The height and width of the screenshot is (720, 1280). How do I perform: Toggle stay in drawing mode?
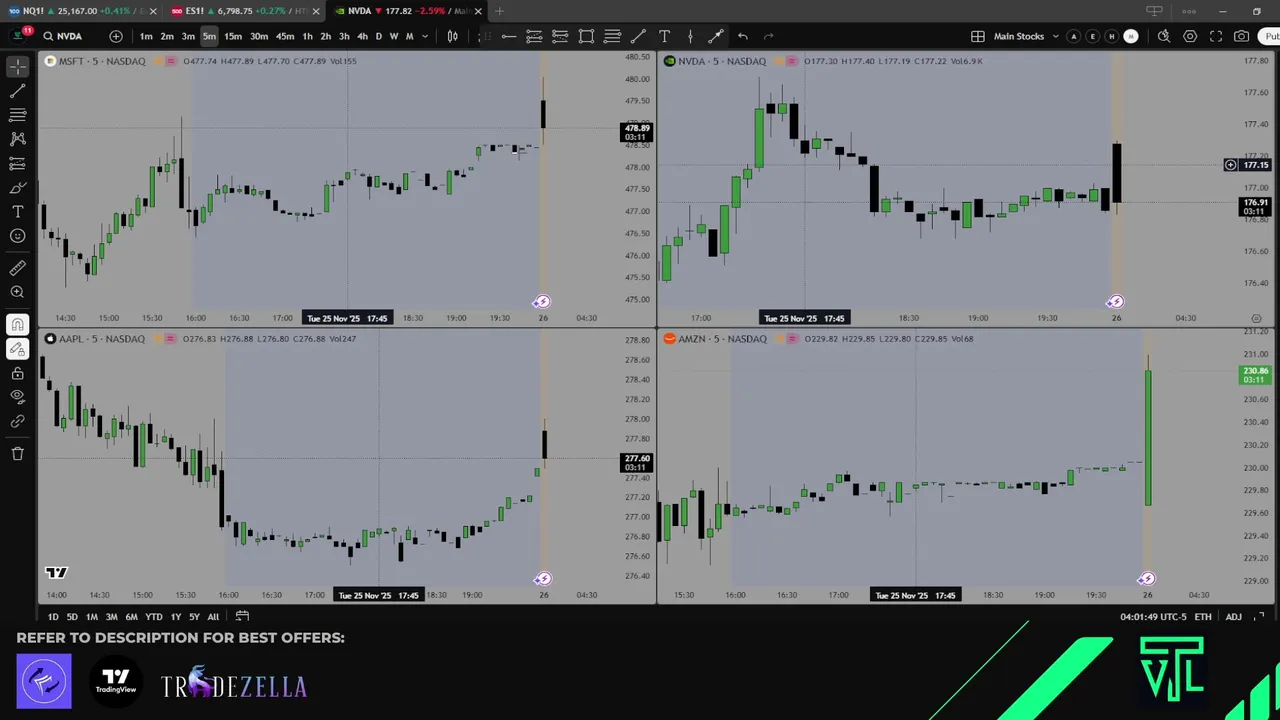point(18,349)
